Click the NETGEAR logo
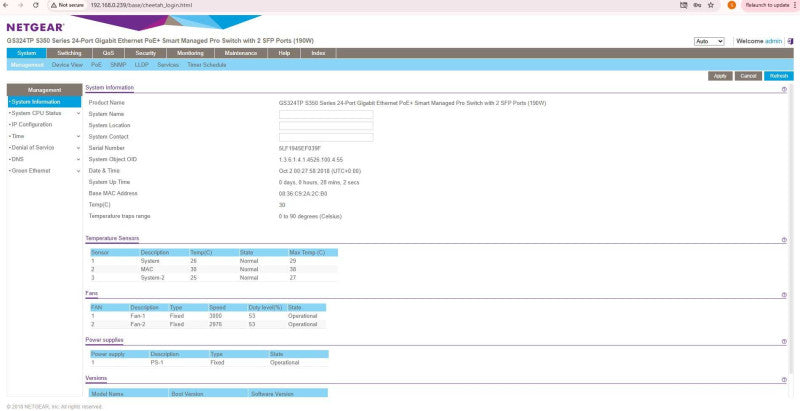 [35, 27]
